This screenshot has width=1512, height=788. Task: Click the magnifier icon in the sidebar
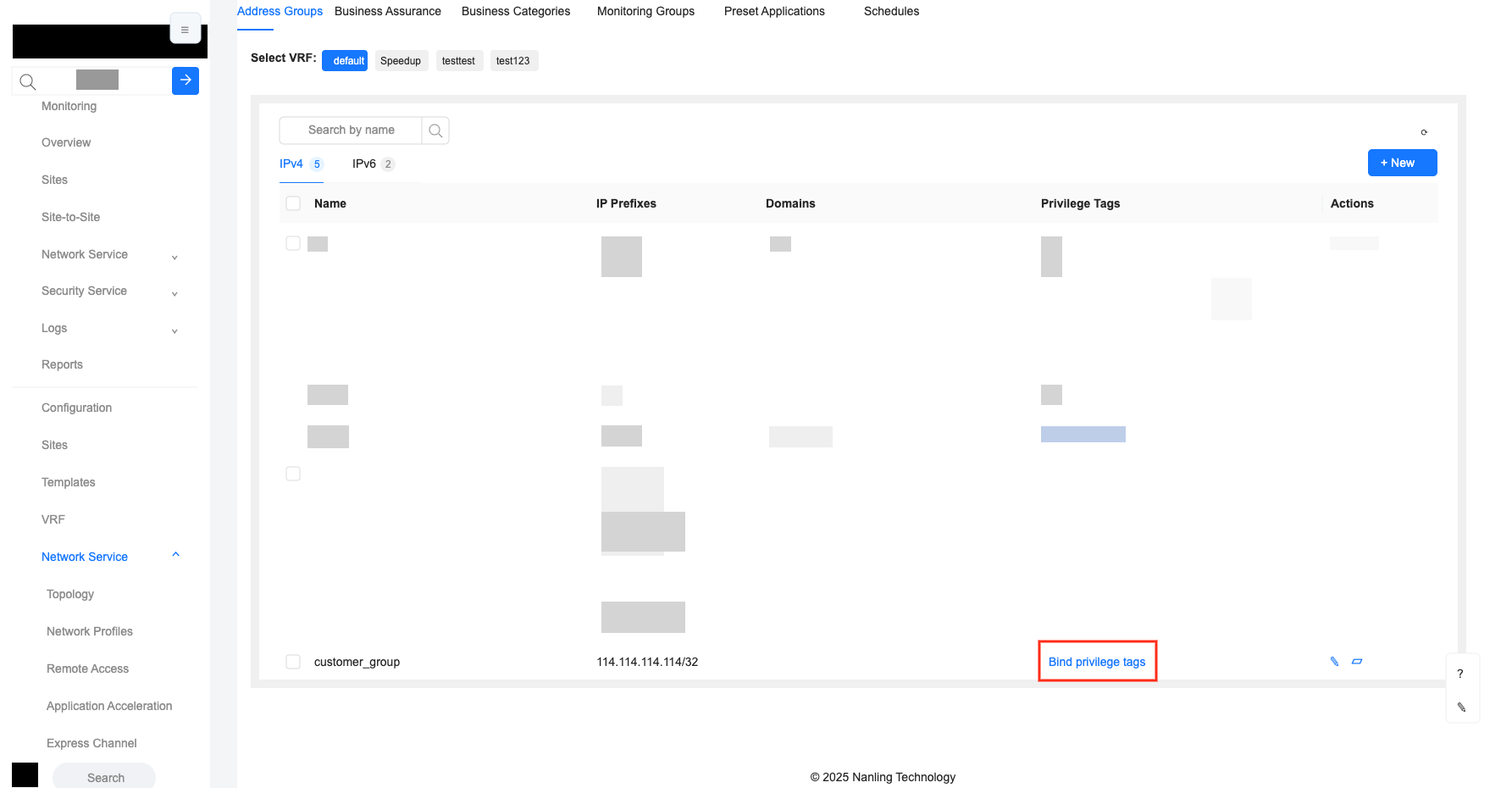point(28,81)
